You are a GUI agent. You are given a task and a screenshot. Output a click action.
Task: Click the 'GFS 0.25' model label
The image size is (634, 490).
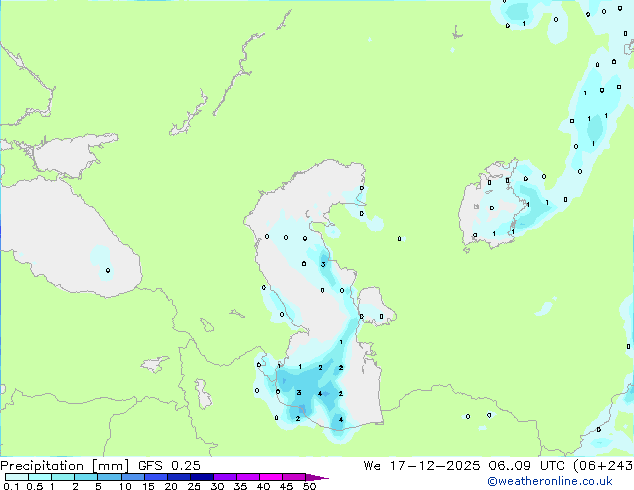tap(169, 465)
